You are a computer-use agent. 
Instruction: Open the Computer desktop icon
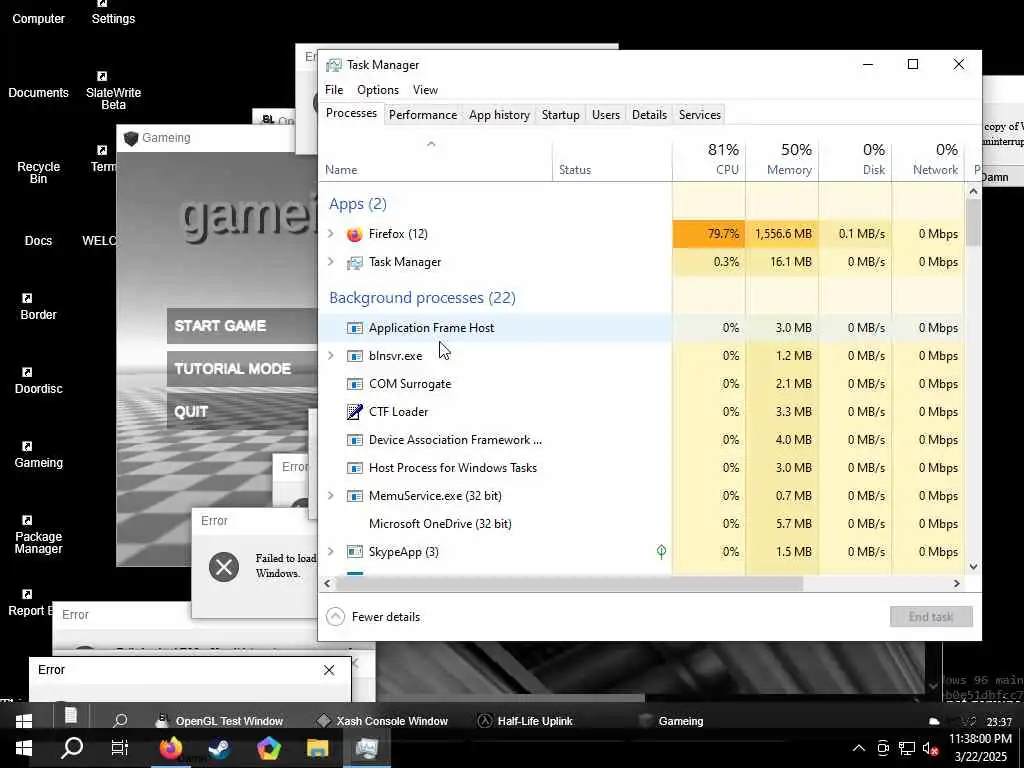point(39,19)
